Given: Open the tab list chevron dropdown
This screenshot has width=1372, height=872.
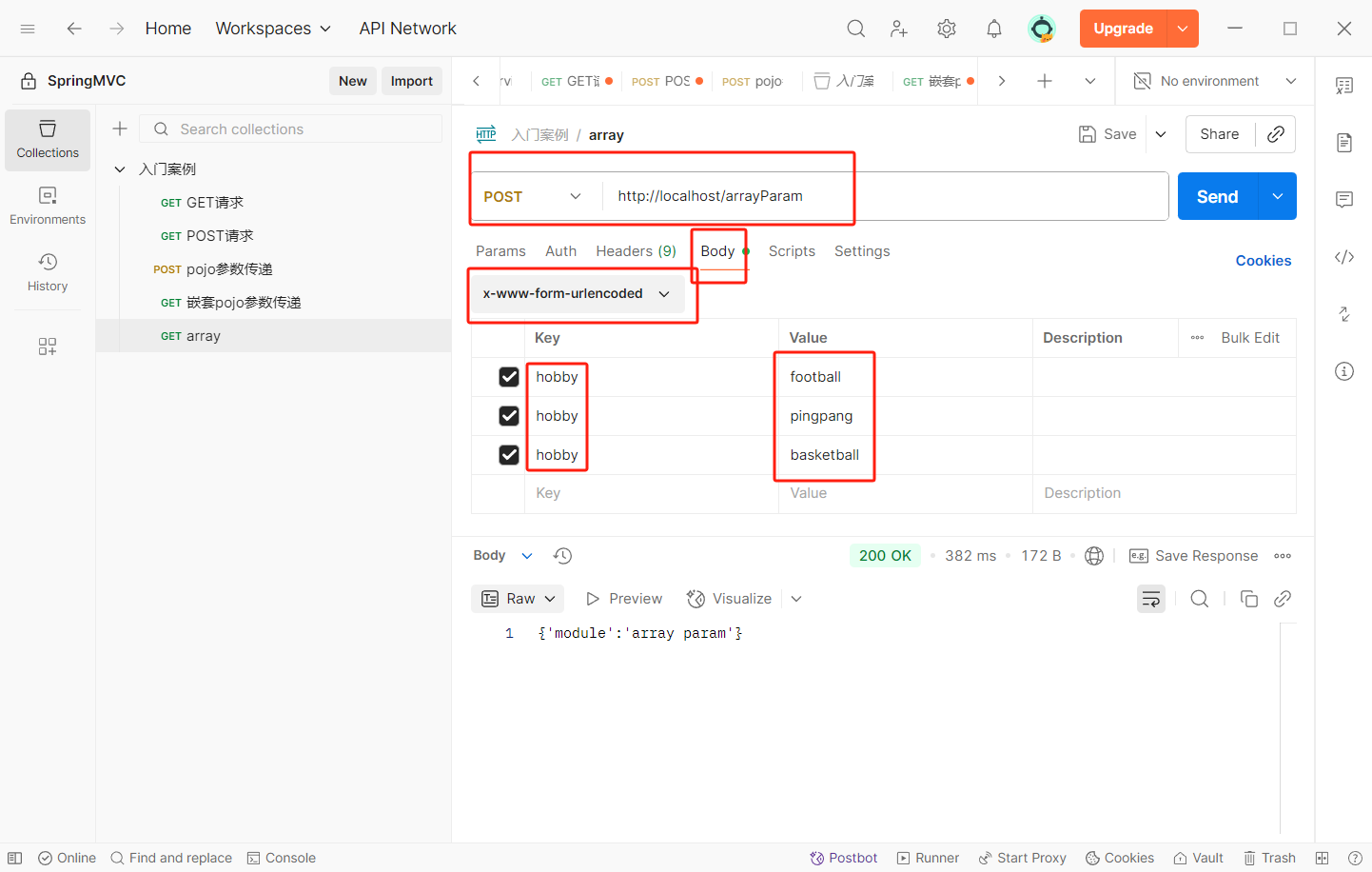Looking at the screenshot, I should click(1090, 81).
